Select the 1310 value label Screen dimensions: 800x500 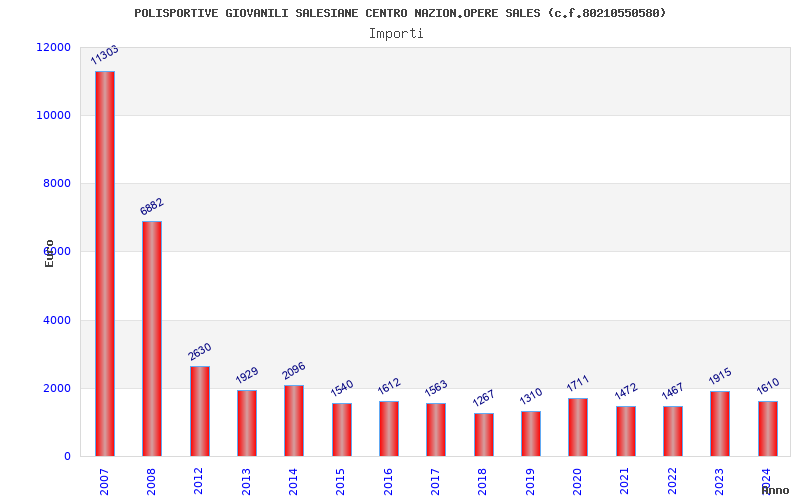[531, 396]
